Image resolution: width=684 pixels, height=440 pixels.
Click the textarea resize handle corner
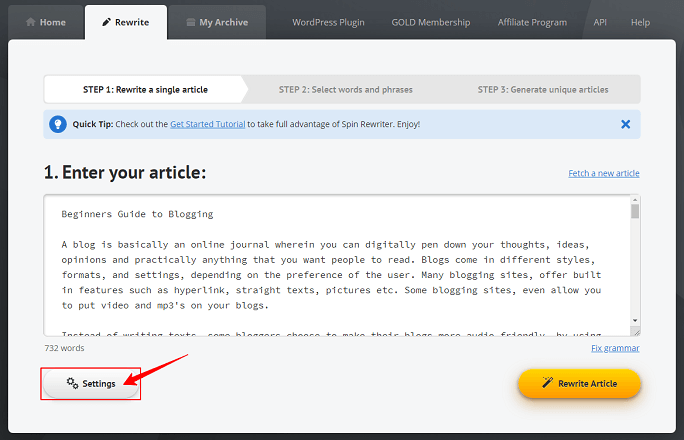coord(636,332)
